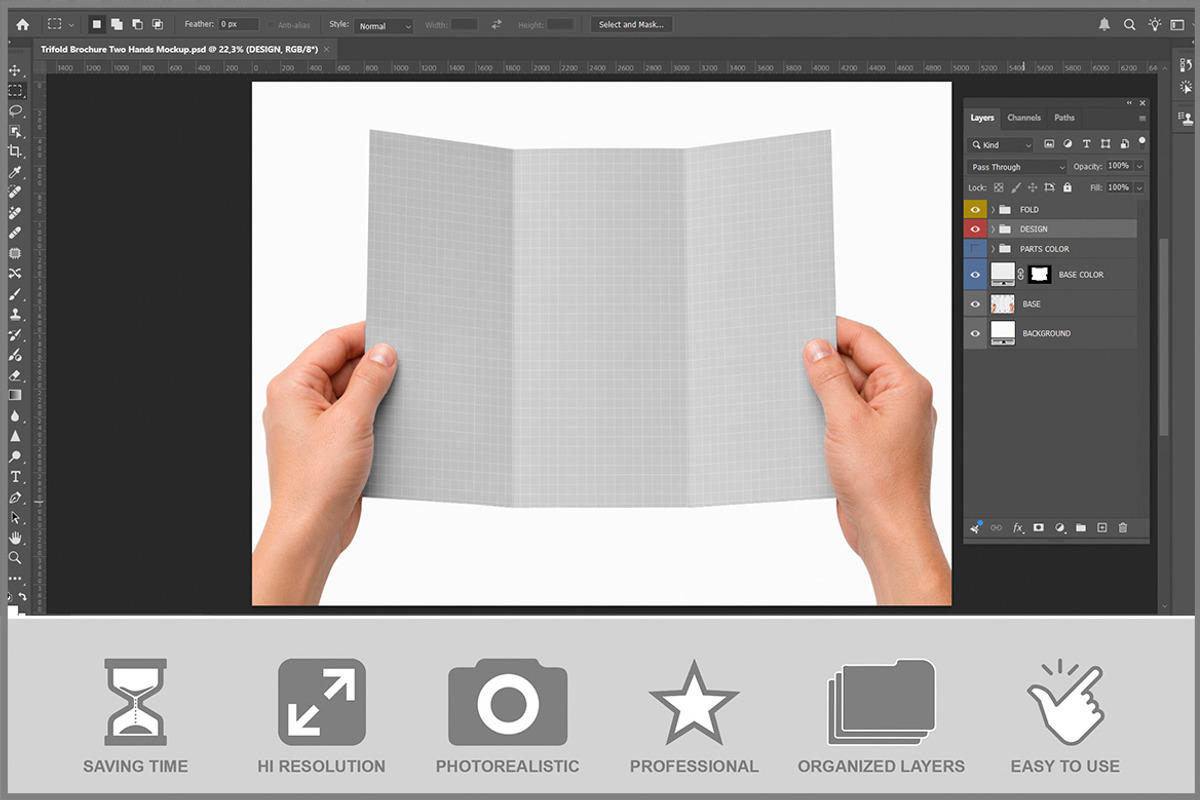Click the Select and Mask button
Viewport: 1200px width, 800px height.
coord(631,24)
